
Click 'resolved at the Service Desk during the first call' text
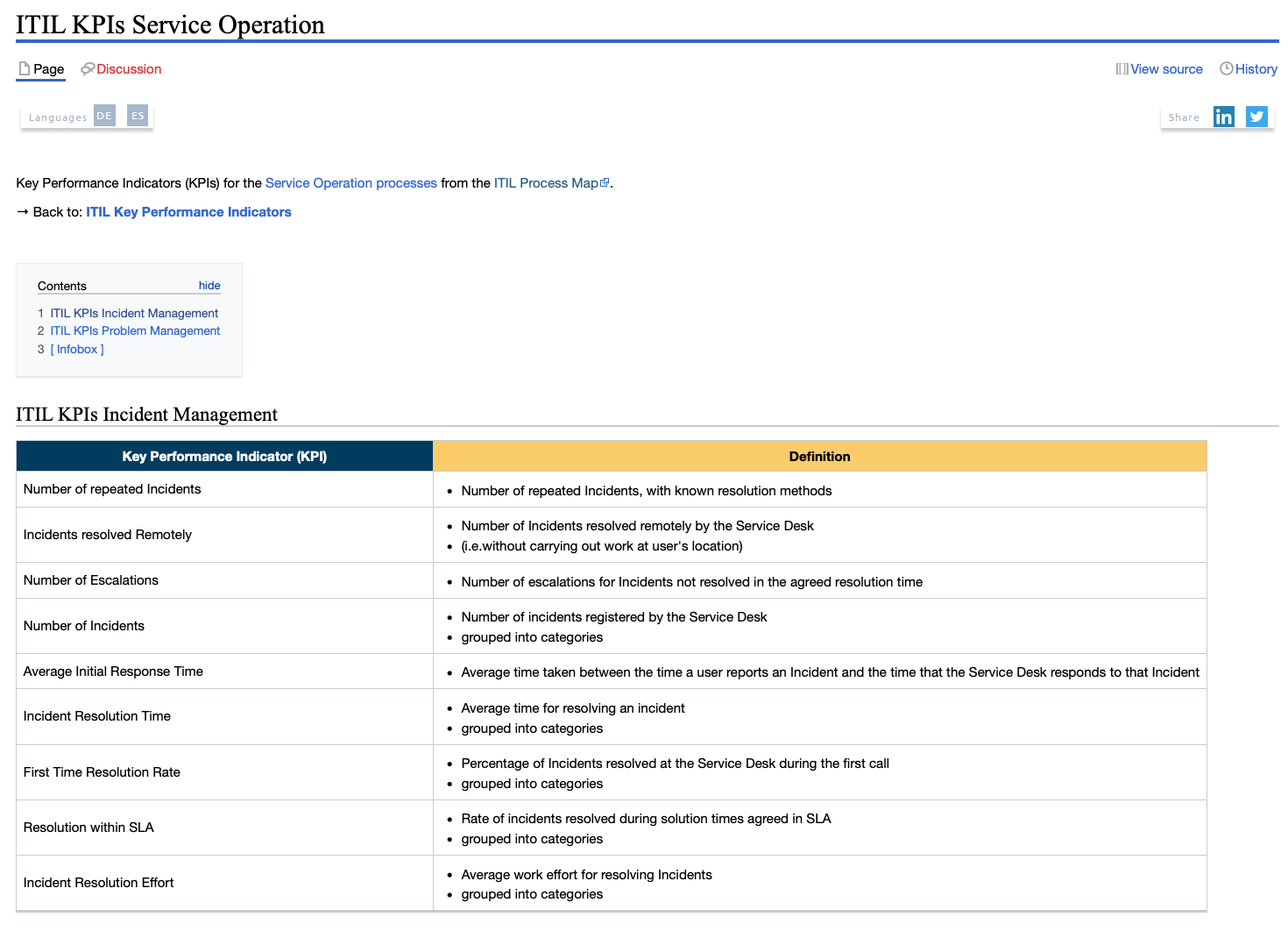pyautogui.click(x=748, y=764)
